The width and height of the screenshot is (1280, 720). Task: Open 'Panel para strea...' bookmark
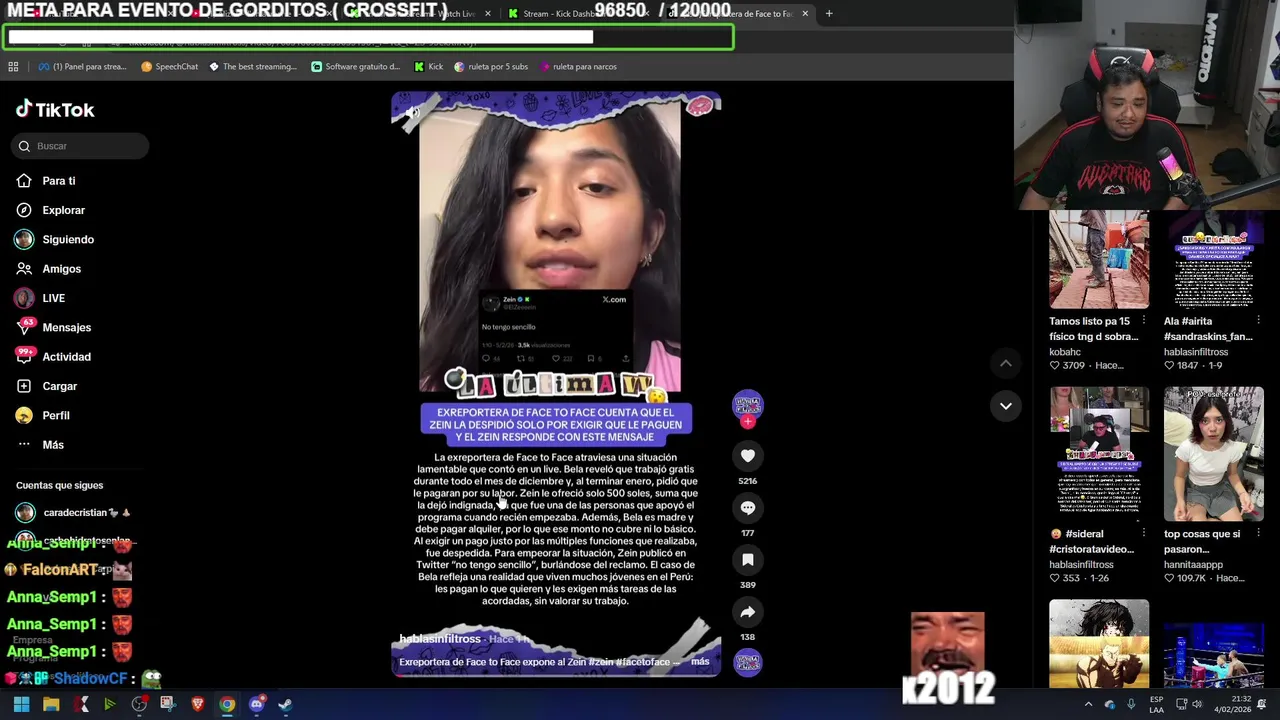[82, 67]
